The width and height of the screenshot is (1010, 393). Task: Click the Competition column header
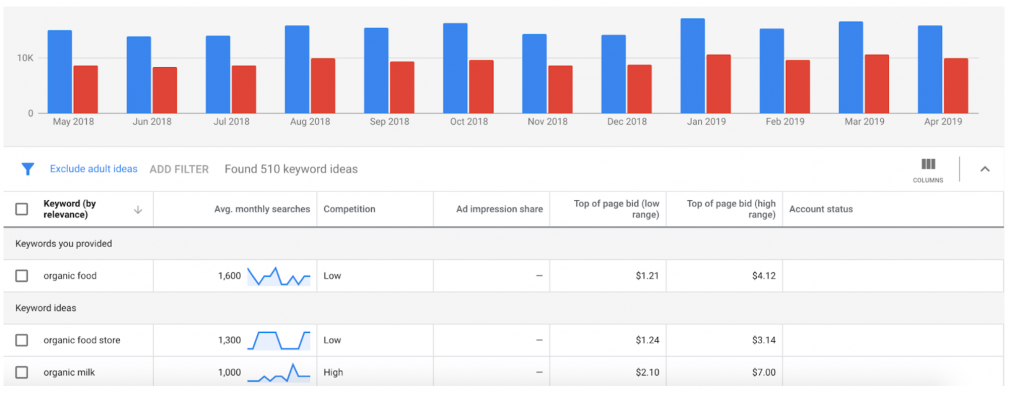point(349,209)
